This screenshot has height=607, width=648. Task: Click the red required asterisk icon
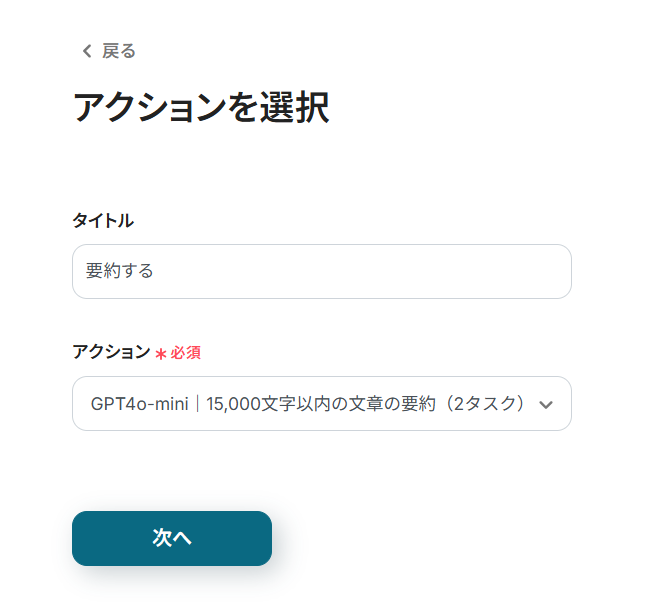[x=160, y=353]
